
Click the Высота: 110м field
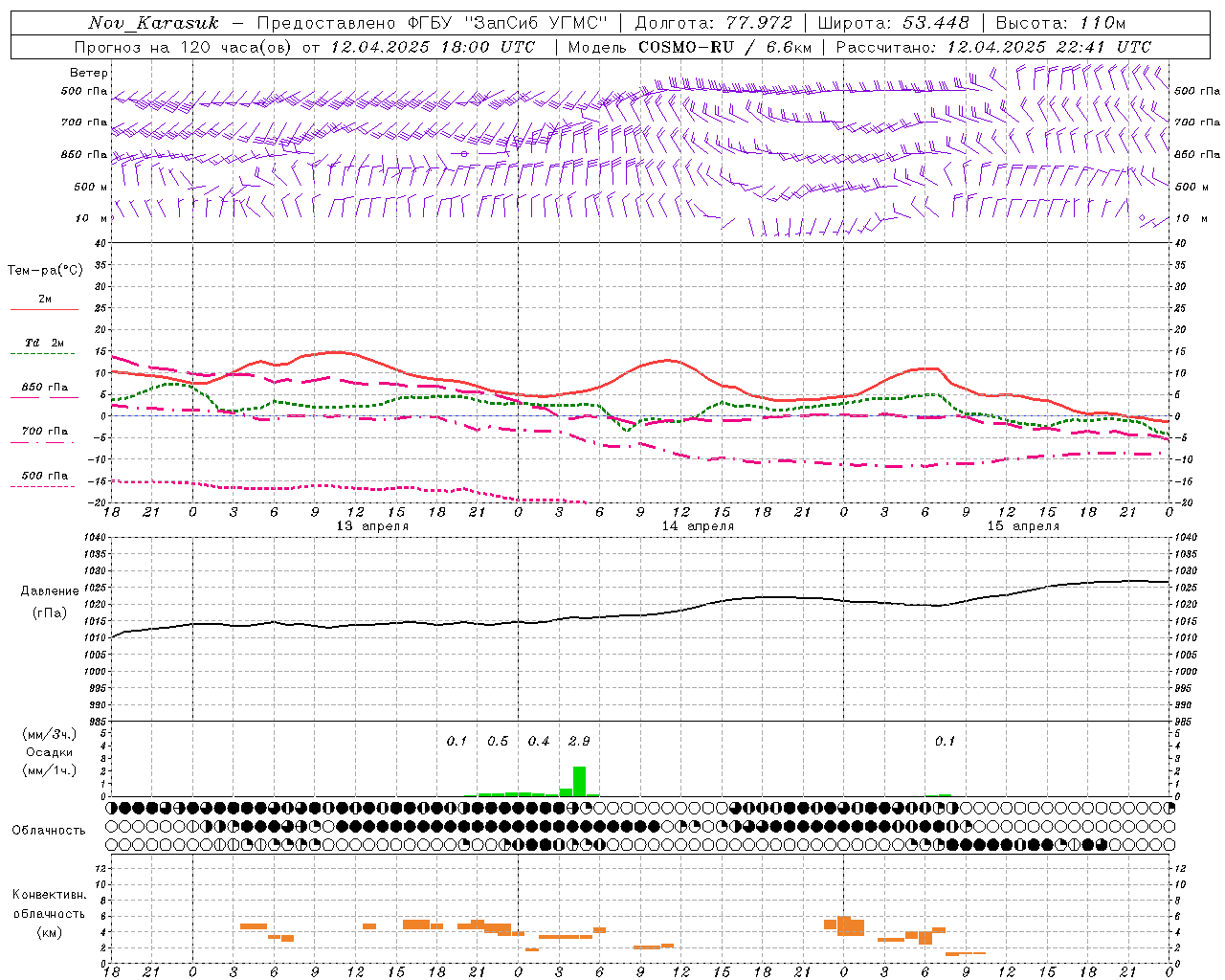tap(1060, 23)
